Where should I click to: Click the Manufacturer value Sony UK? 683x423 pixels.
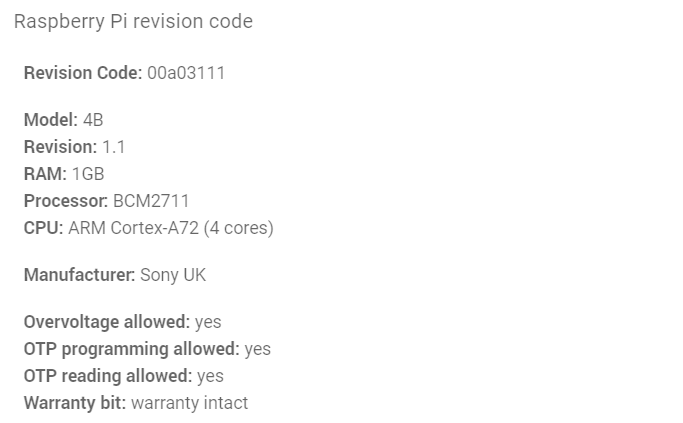pos(173,275)
